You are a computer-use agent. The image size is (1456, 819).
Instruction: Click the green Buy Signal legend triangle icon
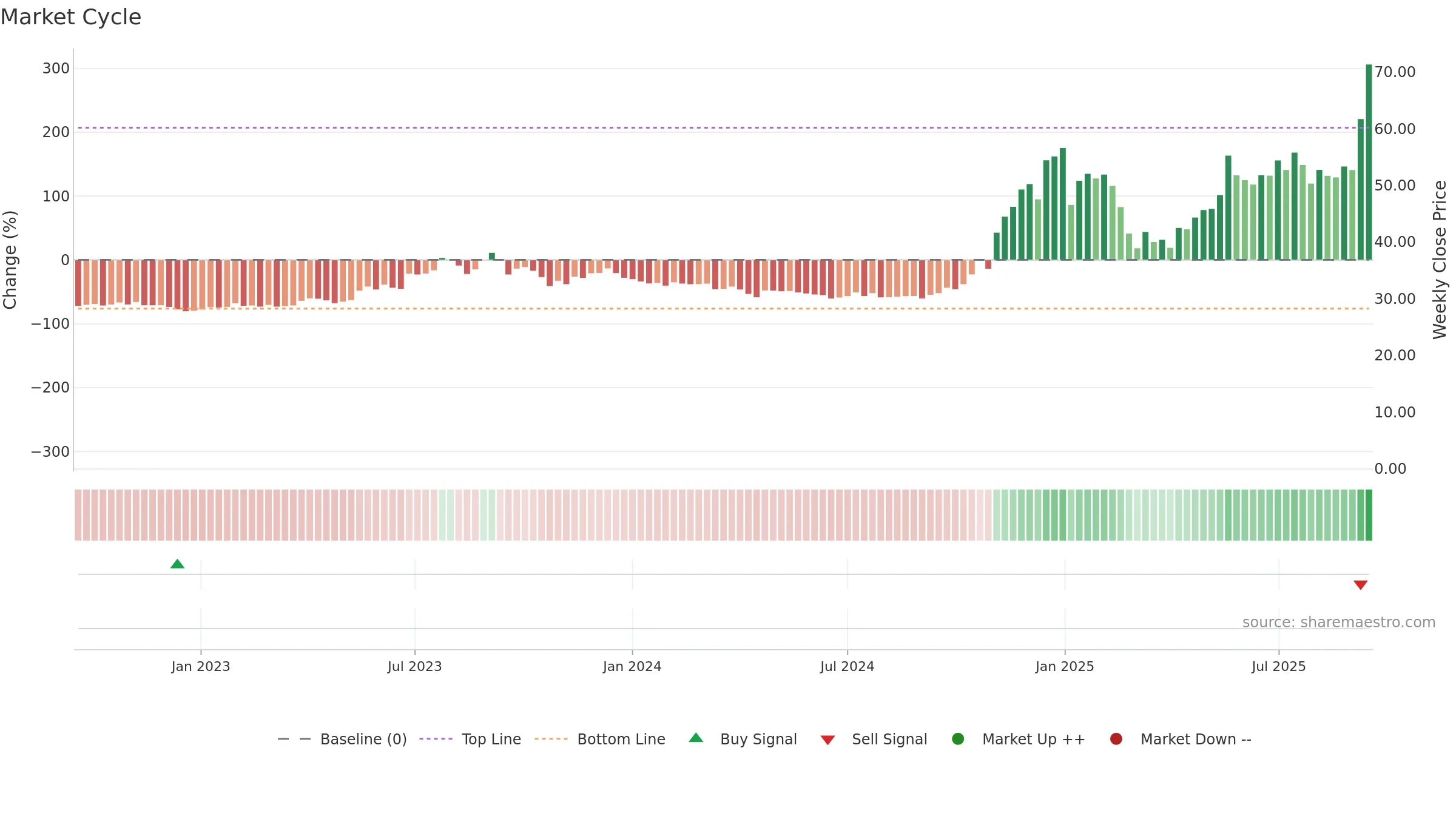tap(696, 738)
